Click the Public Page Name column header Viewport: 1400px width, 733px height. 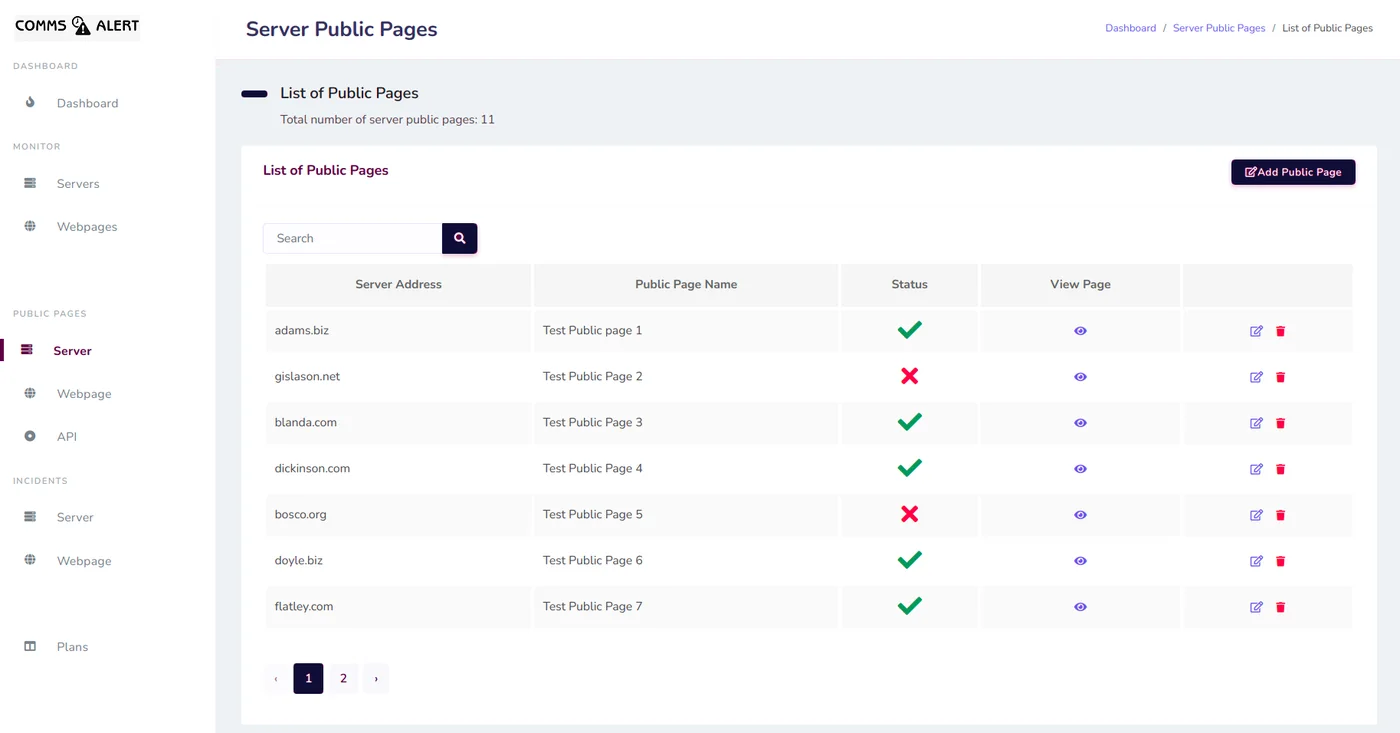686,284
